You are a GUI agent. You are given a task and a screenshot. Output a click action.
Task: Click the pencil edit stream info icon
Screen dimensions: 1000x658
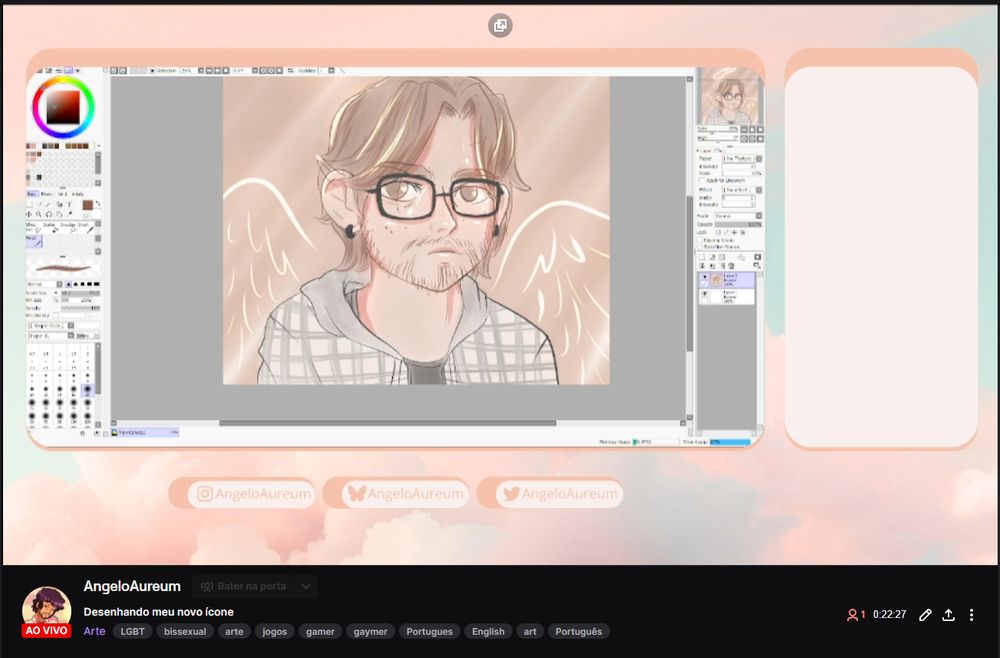coord(925,615)
